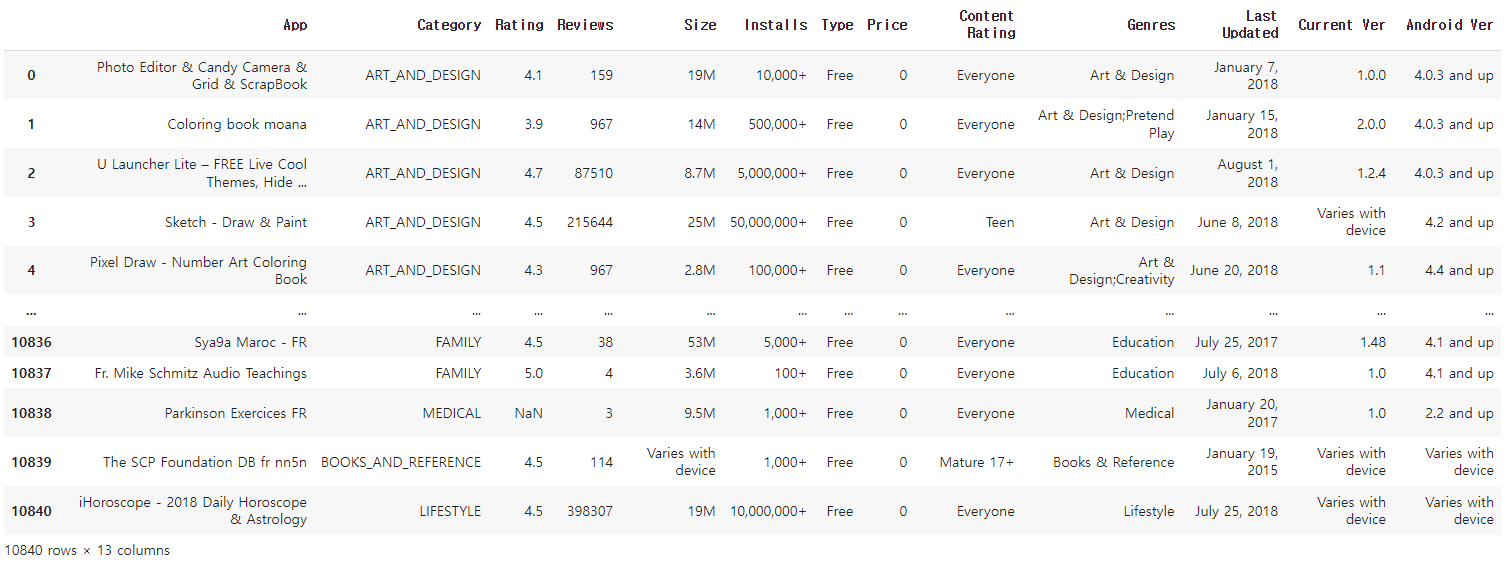Select the Coloring book moana cell
Image resolution: width=1506 pixels, height=565 pixels.
tap(237, 124)
